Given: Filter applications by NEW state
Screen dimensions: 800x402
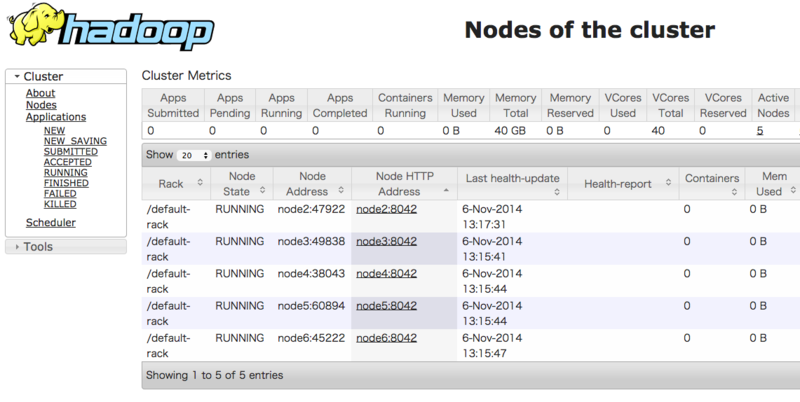Looking at the screenshot, I should 55,131.
